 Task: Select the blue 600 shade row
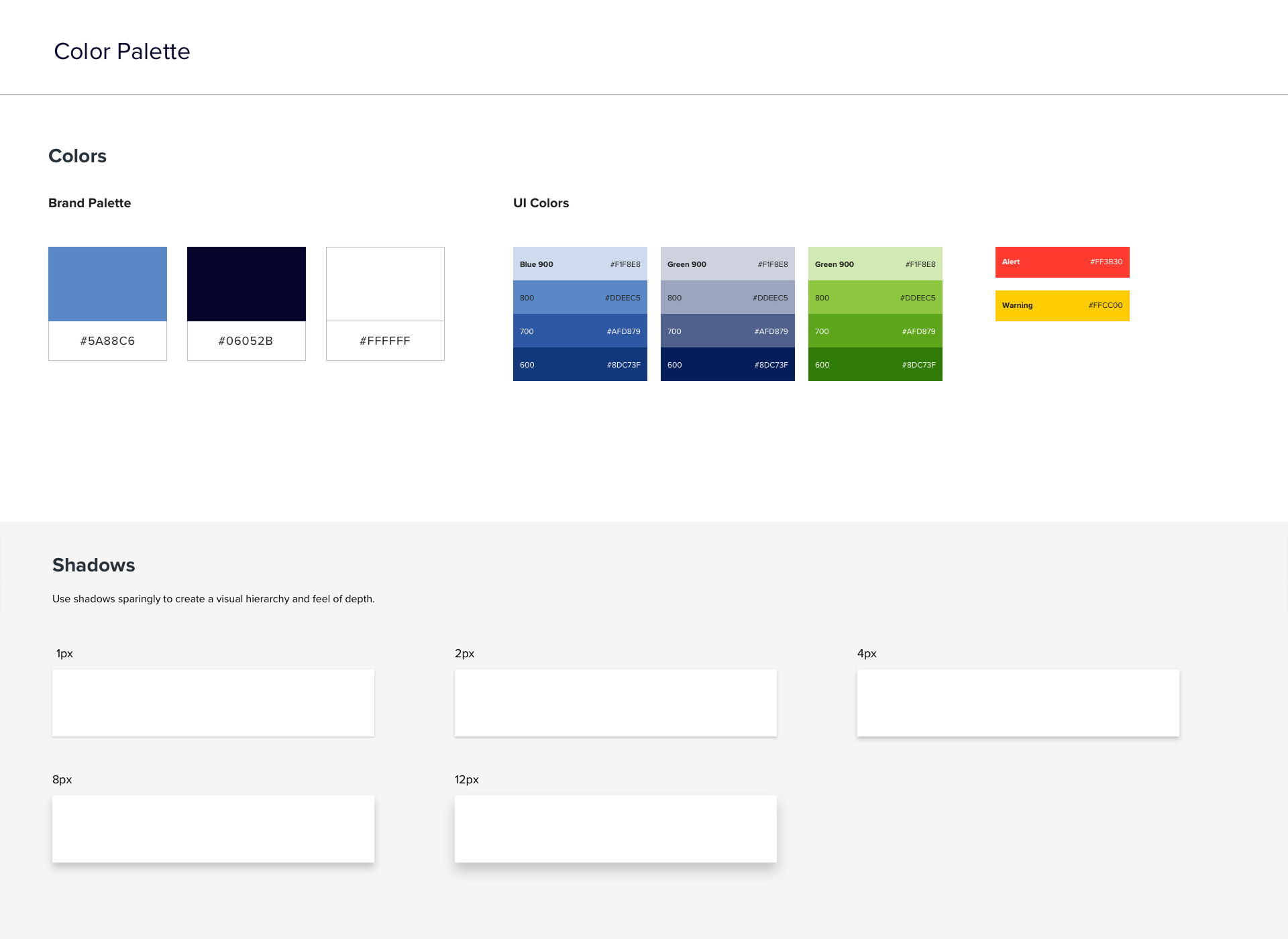580,365
